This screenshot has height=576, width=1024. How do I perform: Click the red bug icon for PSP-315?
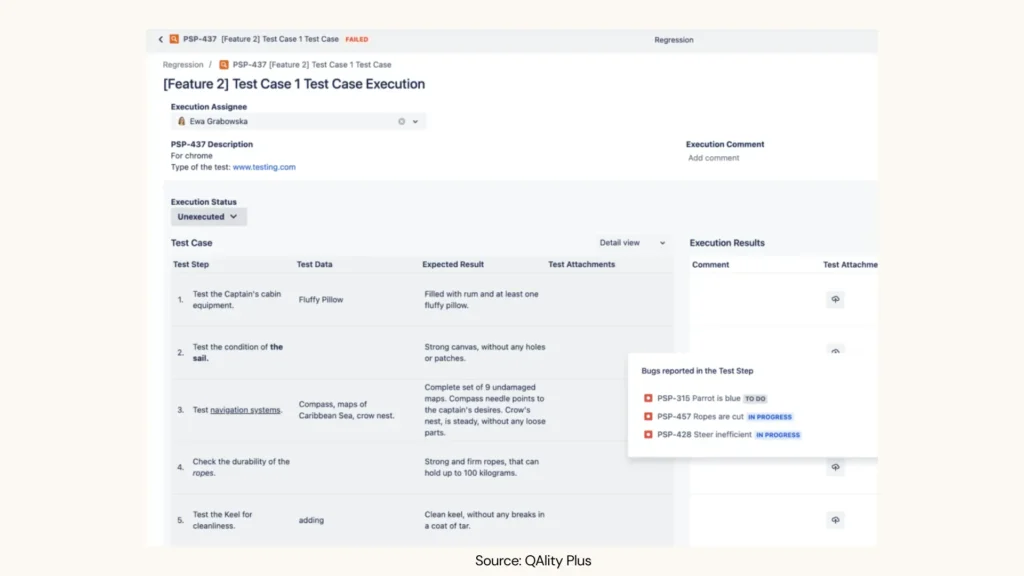point(648,398)
